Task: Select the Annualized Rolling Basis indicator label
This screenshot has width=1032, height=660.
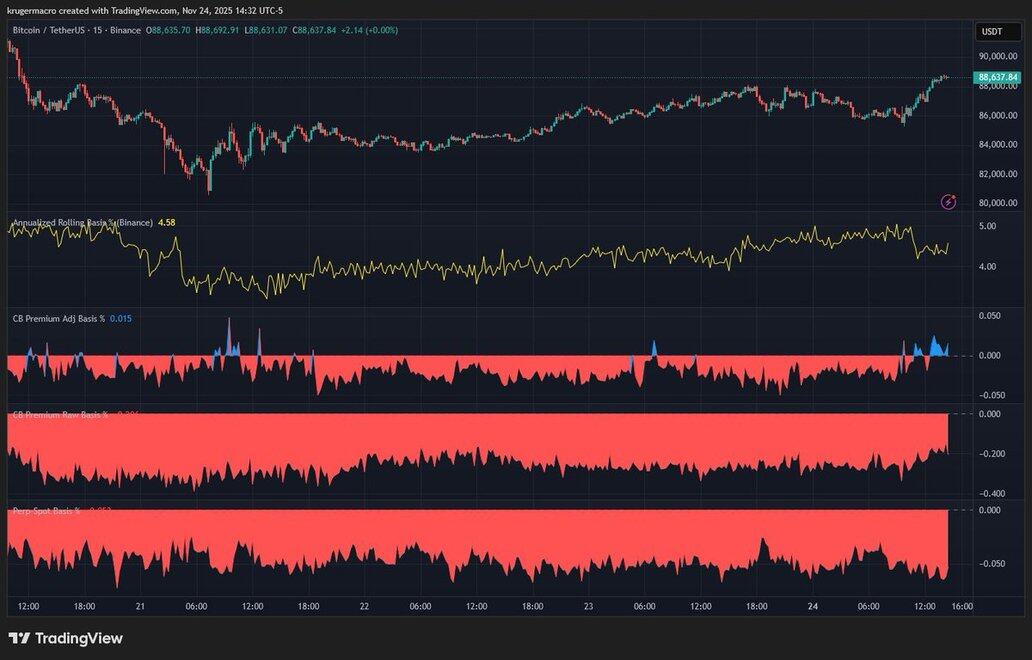Action: (x=82, y=222)
